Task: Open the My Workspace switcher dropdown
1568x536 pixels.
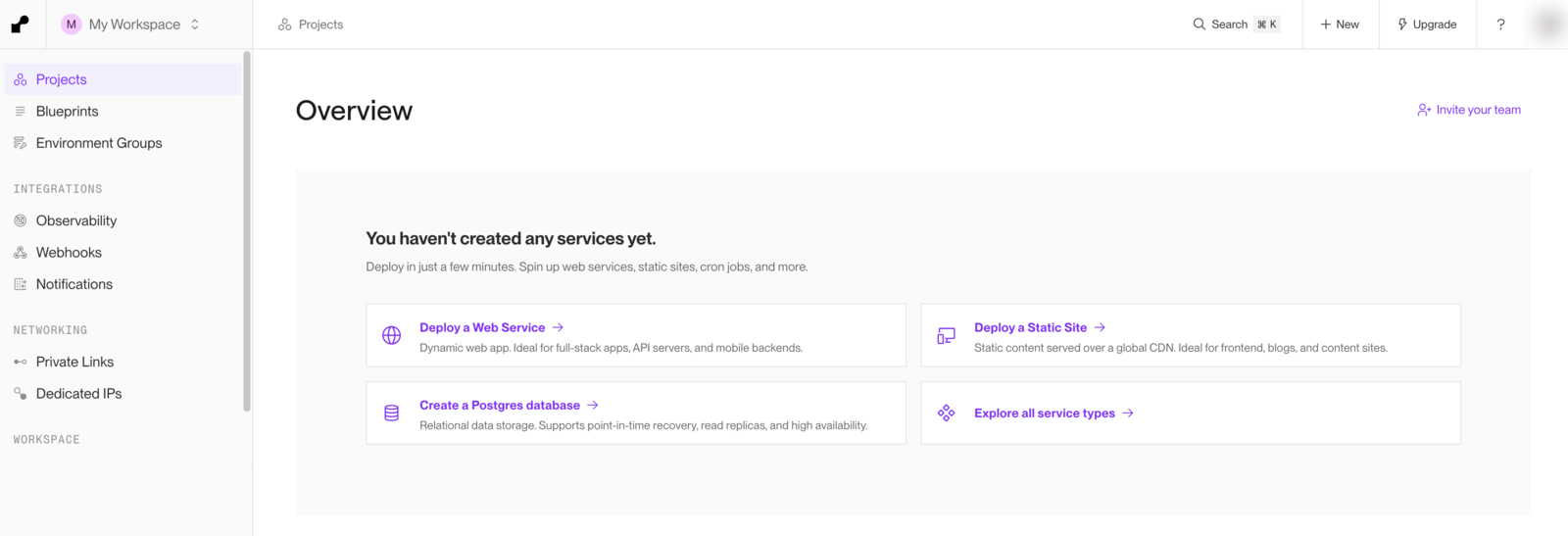Action: 130,24
